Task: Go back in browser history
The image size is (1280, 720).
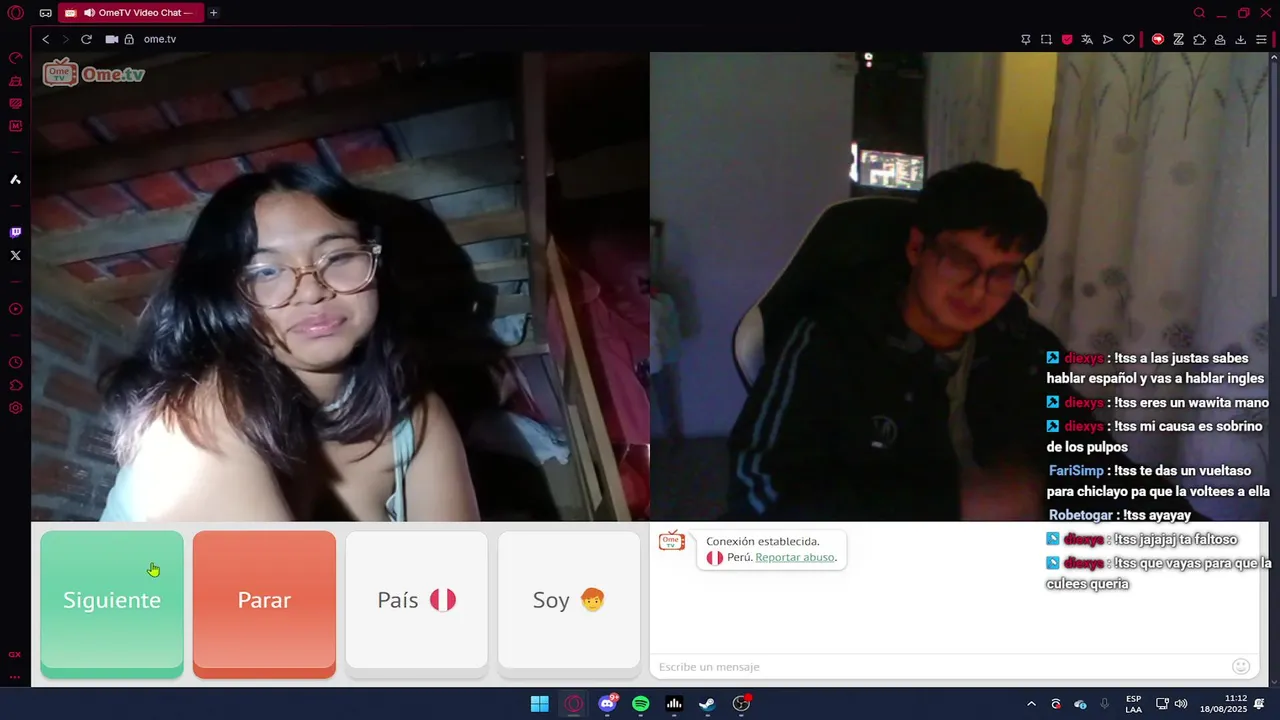Action: tap(45, 39)
